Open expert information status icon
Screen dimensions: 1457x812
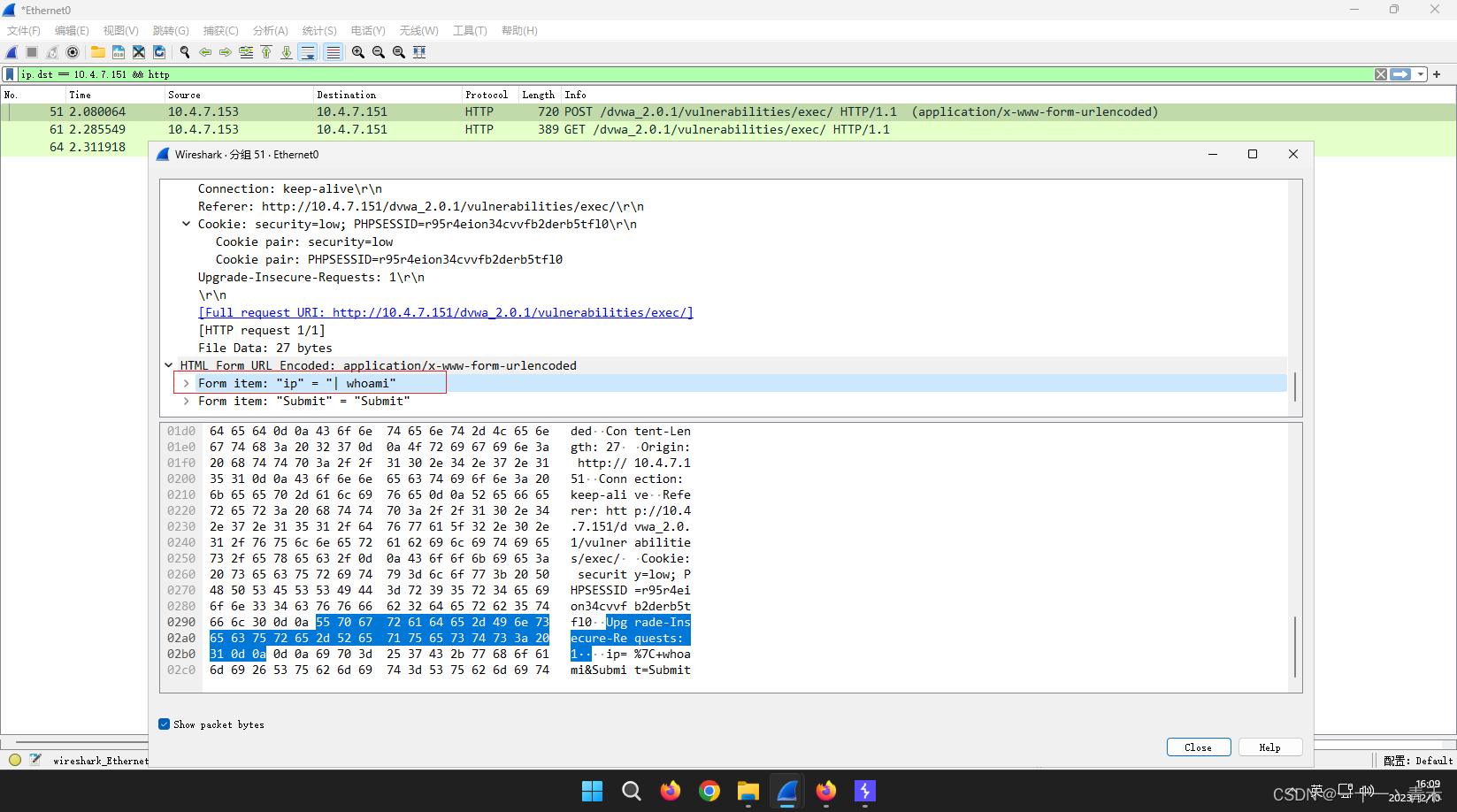point(15,760)
